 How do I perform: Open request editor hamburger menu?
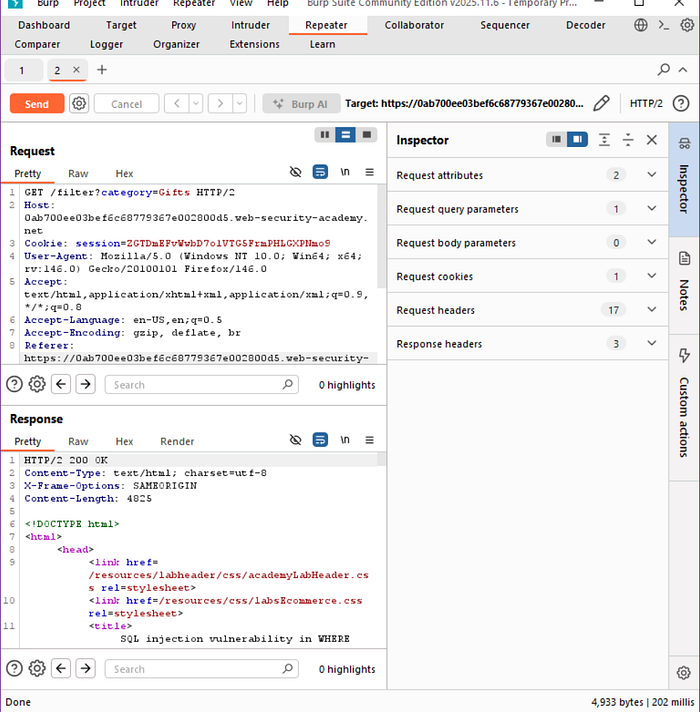370,172
